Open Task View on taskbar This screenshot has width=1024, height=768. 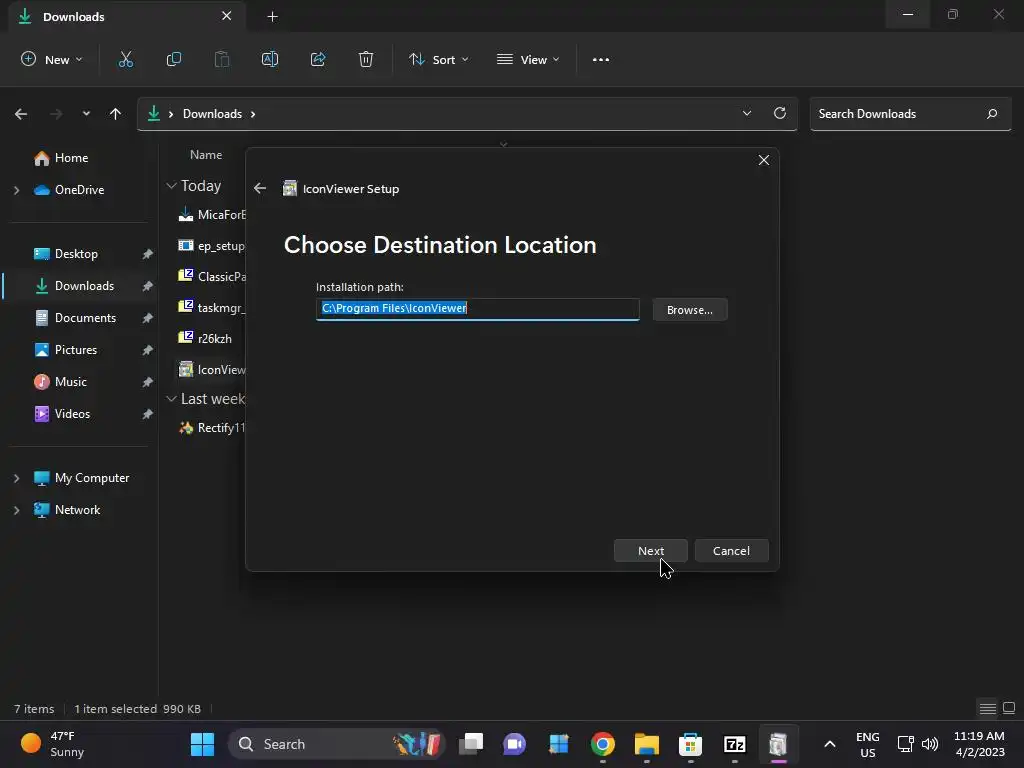tap(471, 744)
